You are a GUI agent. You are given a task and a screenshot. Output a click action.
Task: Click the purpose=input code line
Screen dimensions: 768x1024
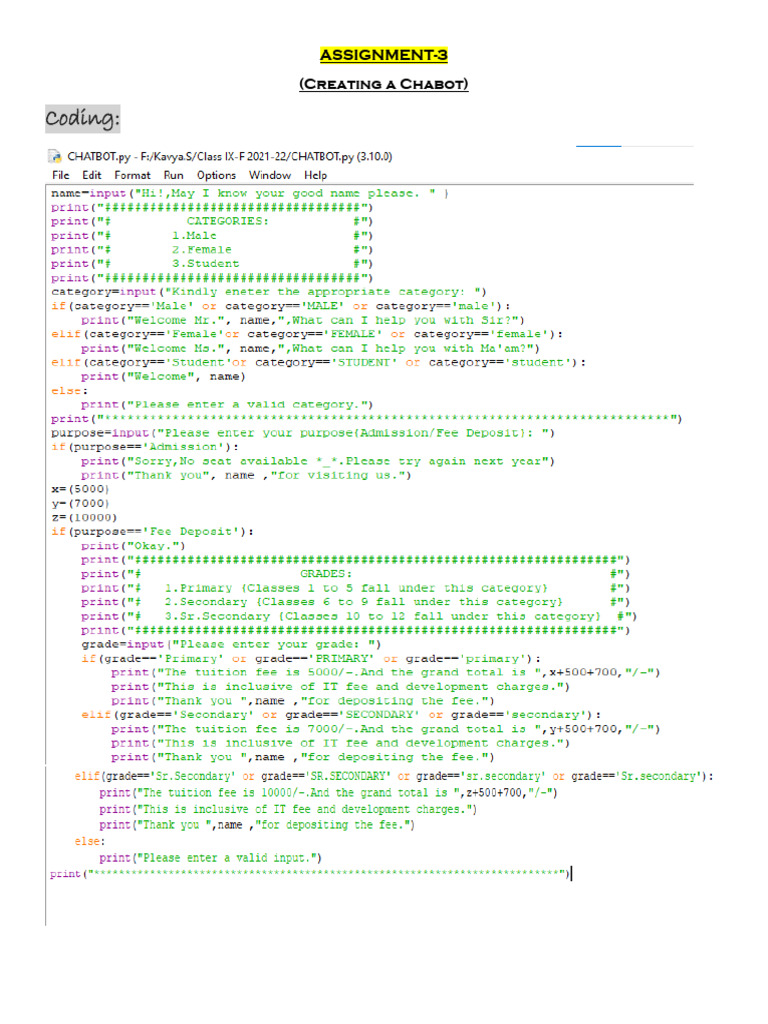point(303,433)
